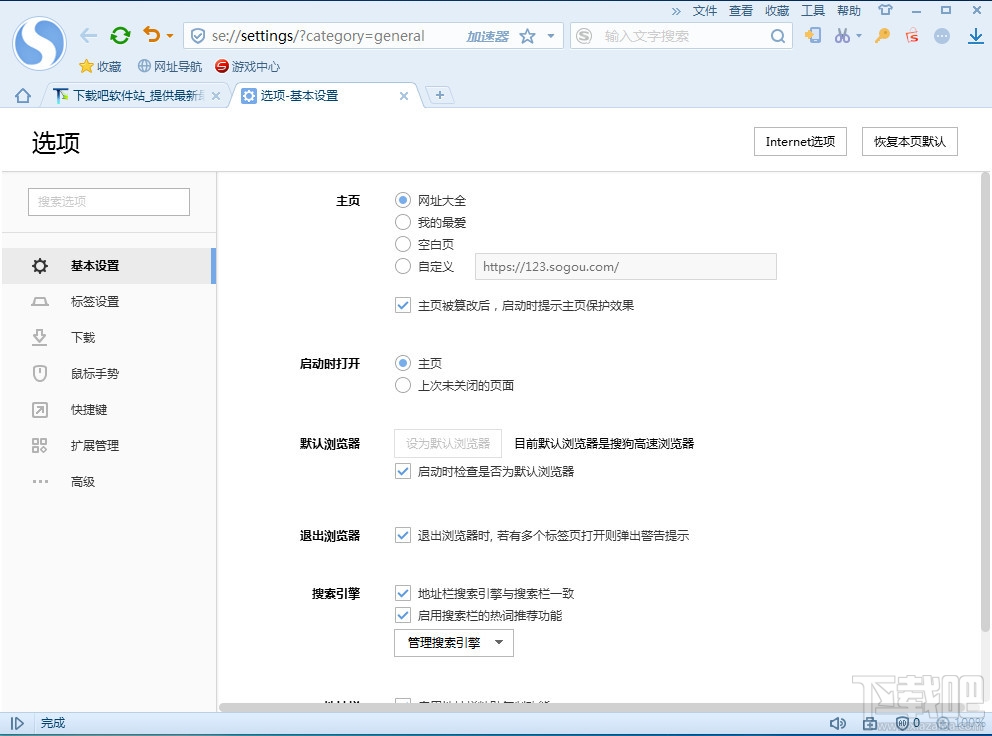Image resolution: width=992 pixels, height=736 pixels.
Task: Open 标签设置 in the sidebar
Action: coord(109,302)
